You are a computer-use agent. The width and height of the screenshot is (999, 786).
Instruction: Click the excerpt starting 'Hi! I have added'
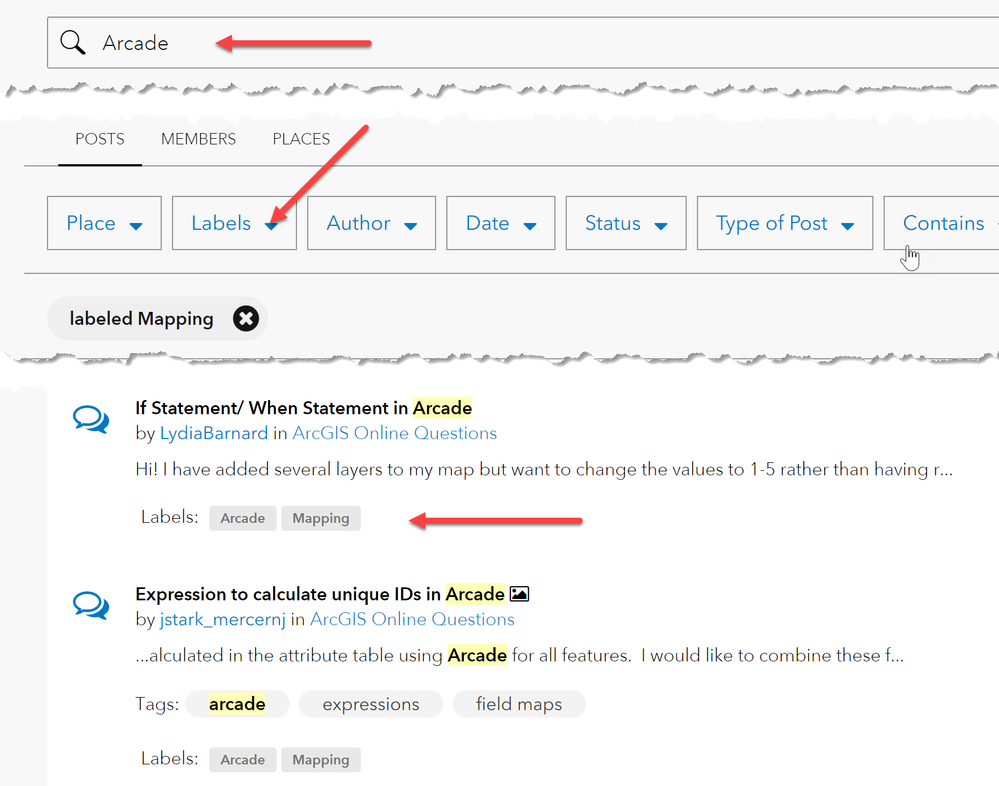[x=544, y=469]
